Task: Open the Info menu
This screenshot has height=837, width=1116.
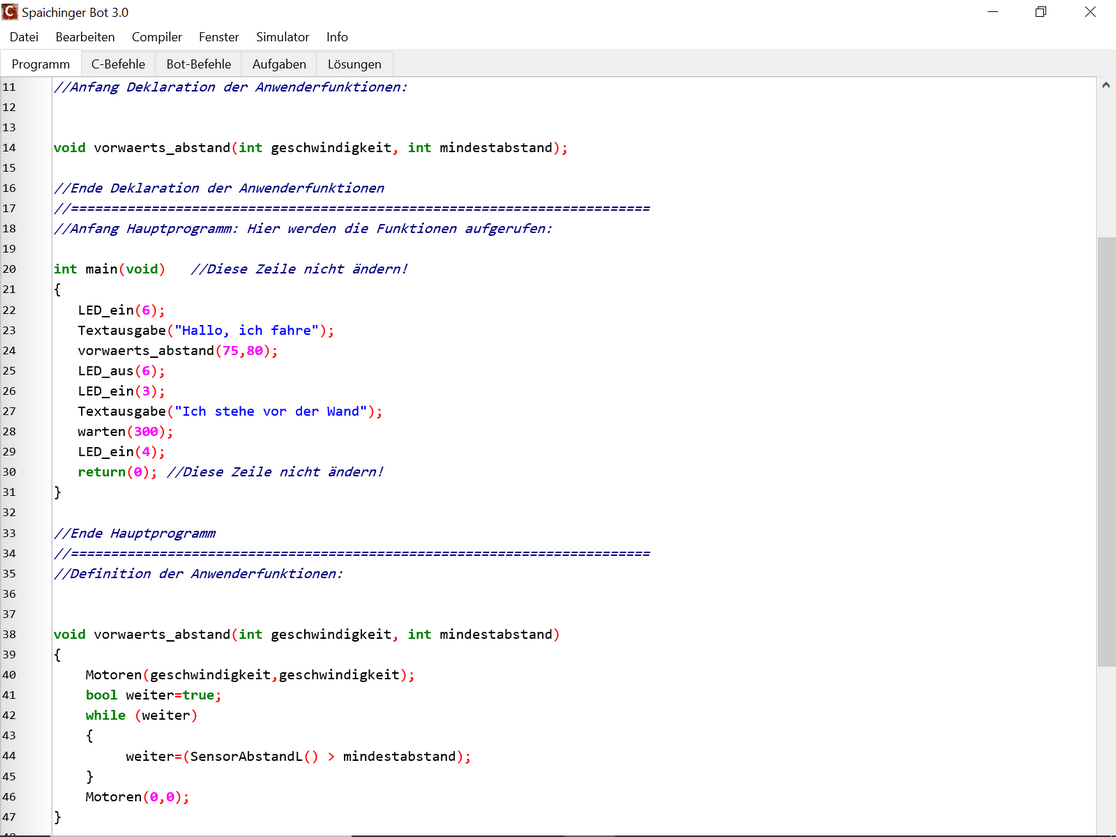Action: point(337,37)
